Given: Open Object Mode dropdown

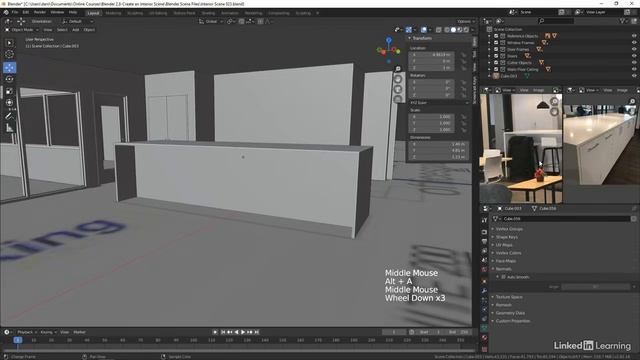Looking at the screenshot, I should click(x=22, y=30).
